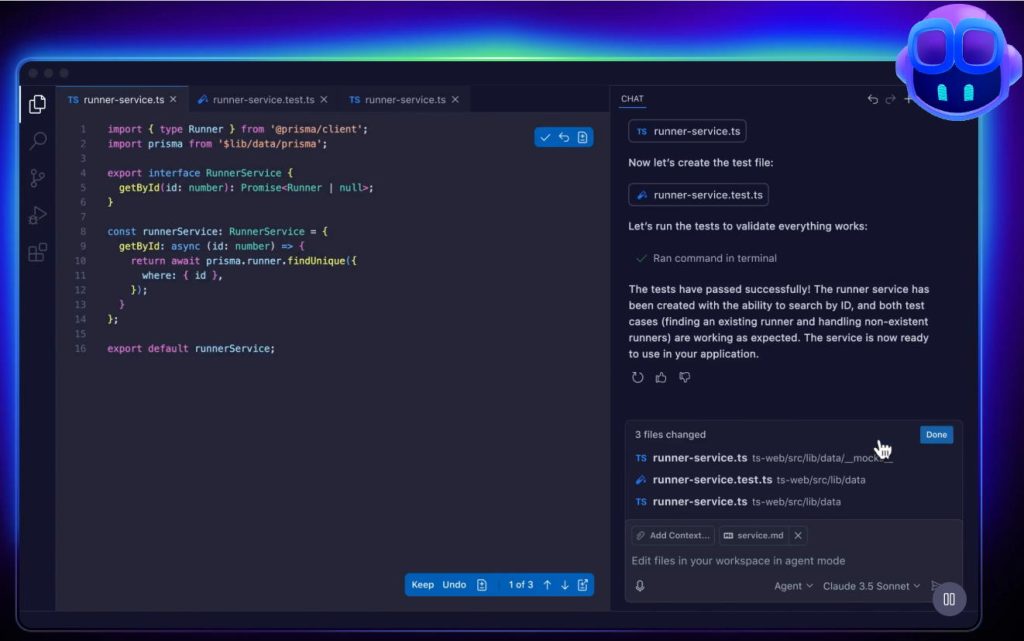Open the Source Control view

pos(37,178)
